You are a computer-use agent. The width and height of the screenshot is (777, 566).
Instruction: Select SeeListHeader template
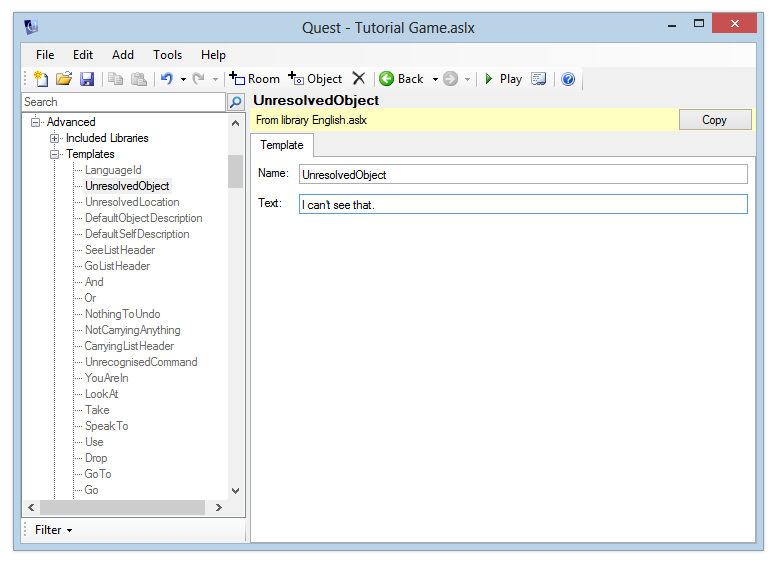coord(120,250)
